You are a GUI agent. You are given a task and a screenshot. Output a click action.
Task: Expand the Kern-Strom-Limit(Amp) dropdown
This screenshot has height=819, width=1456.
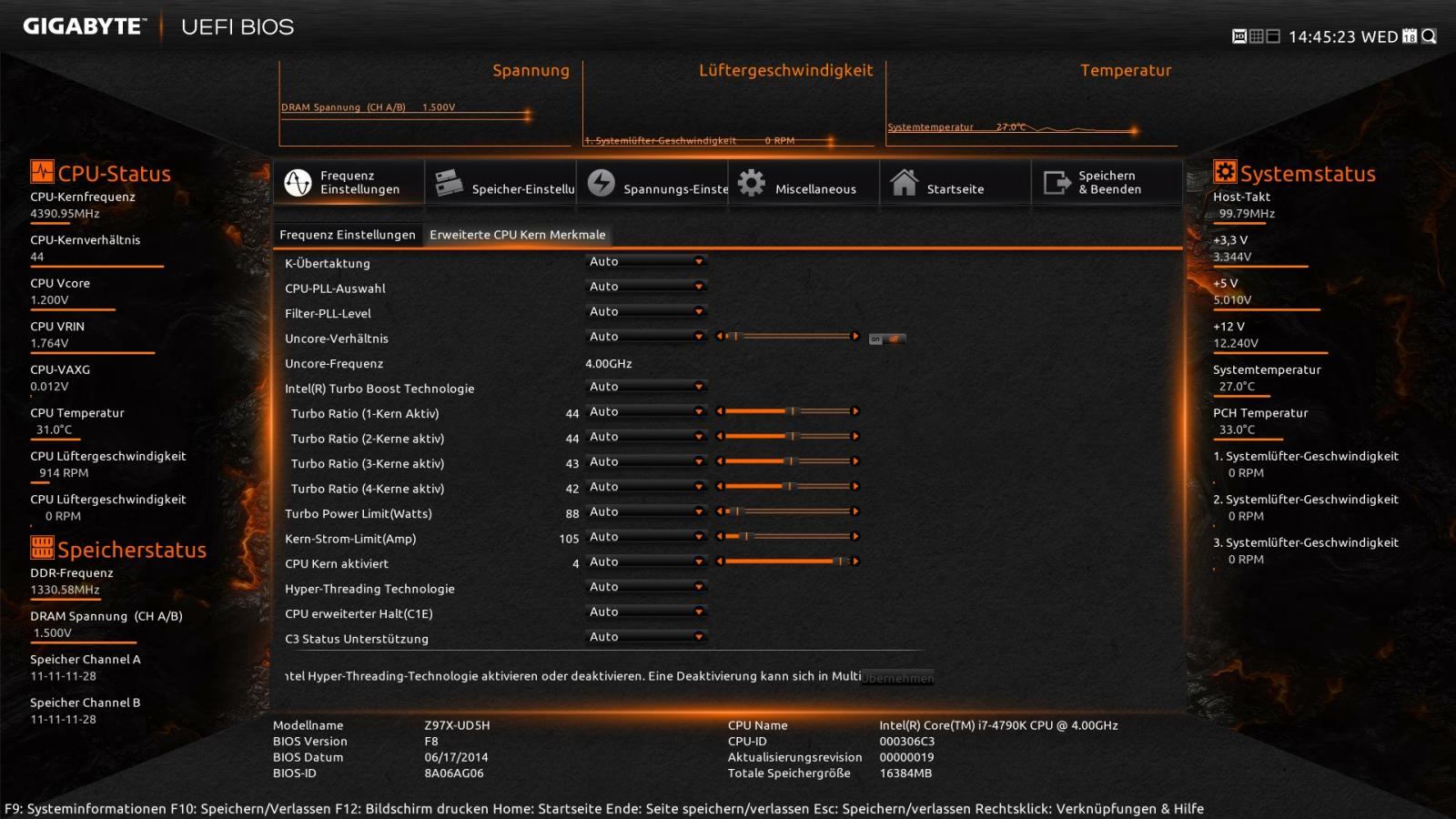[646, 537]
